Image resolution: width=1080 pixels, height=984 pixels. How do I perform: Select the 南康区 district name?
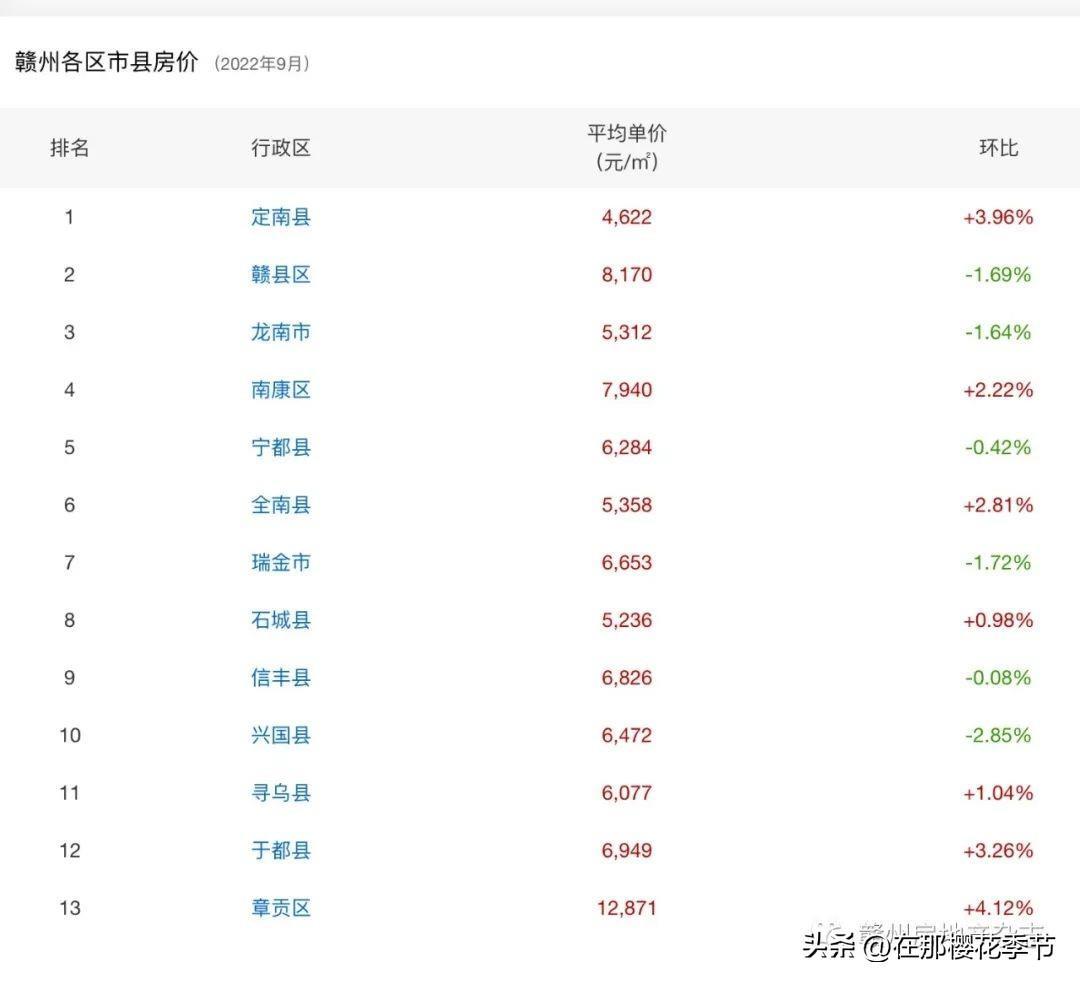[280, 390]
